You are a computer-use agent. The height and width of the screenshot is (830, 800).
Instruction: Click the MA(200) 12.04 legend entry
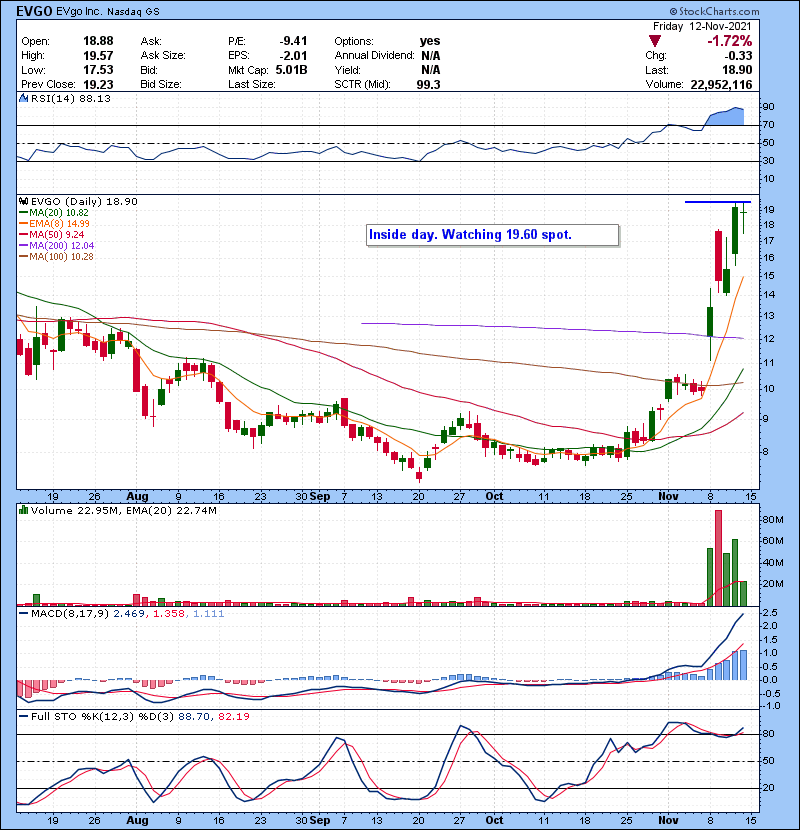coord(56,246)
